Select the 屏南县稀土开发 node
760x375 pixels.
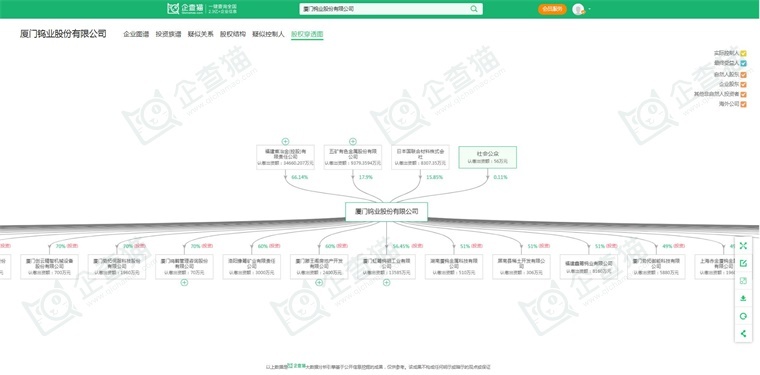coord(522,267)
